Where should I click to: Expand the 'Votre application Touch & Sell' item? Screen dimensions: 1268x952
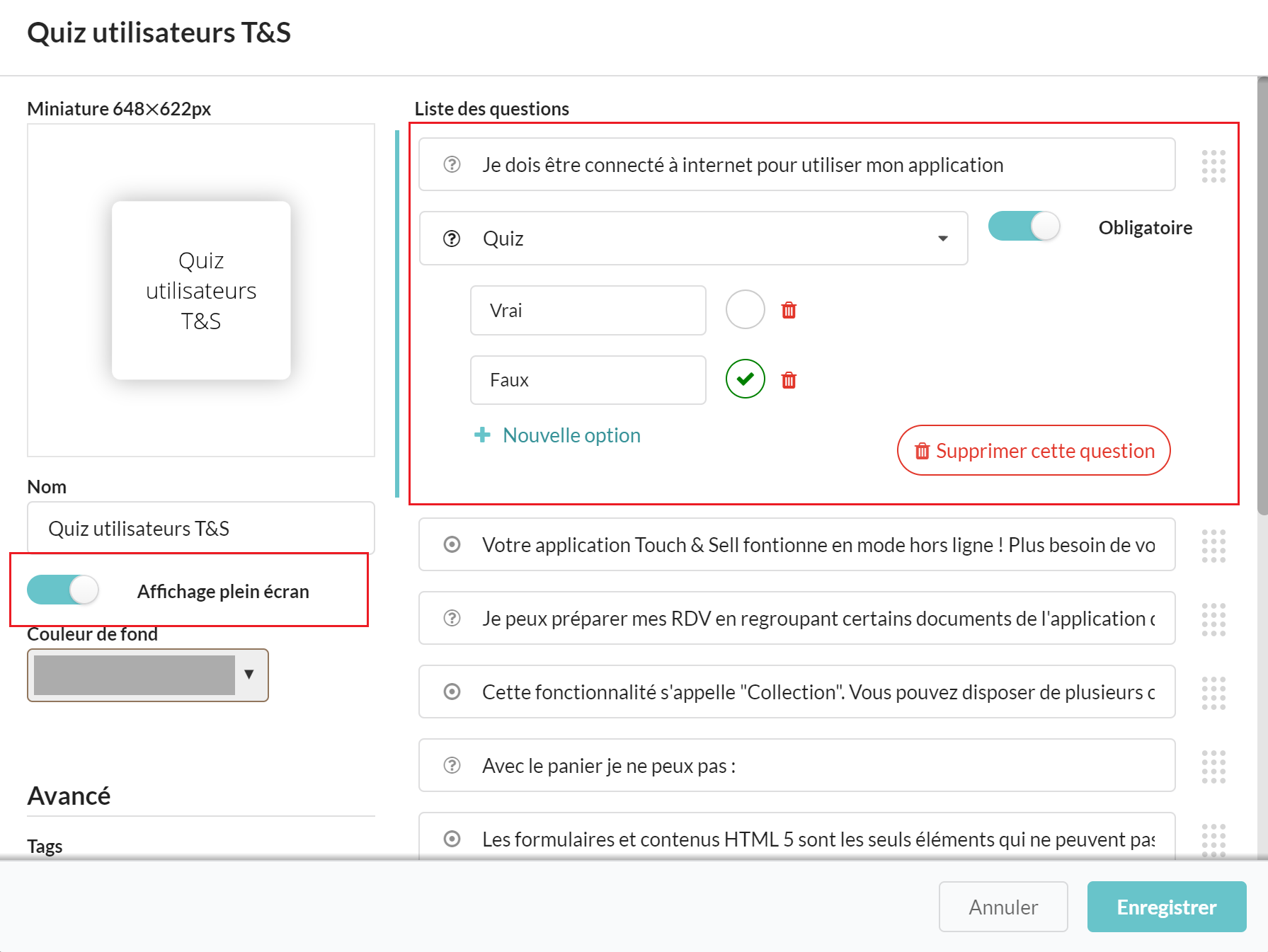[797, 544]
